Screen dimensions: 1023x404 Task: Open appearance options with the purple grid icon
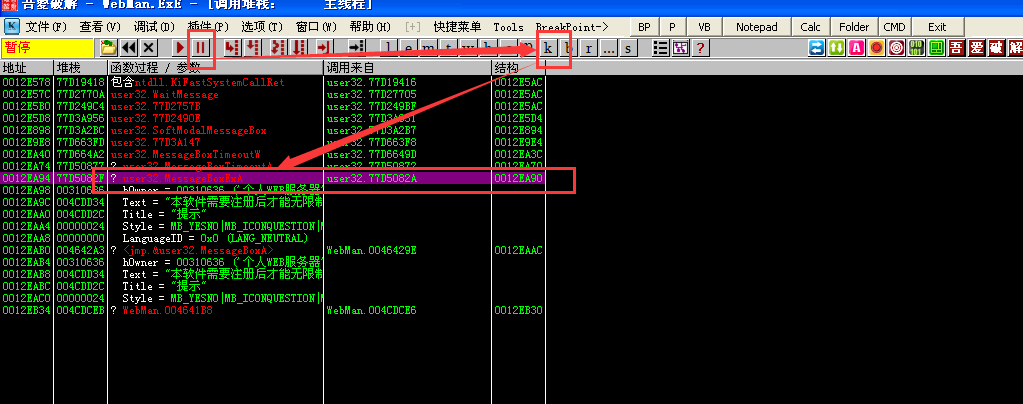[x=680, y=48]
